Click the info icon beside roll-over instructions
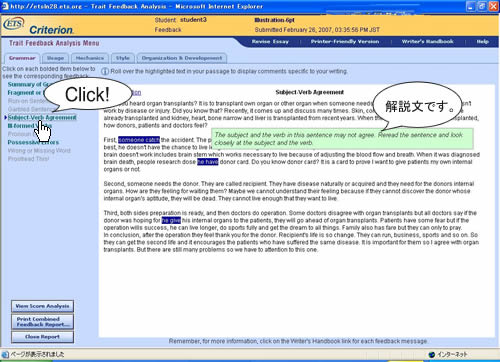The height and width of the screenshot is (362, 500). [x=105, y=71]
